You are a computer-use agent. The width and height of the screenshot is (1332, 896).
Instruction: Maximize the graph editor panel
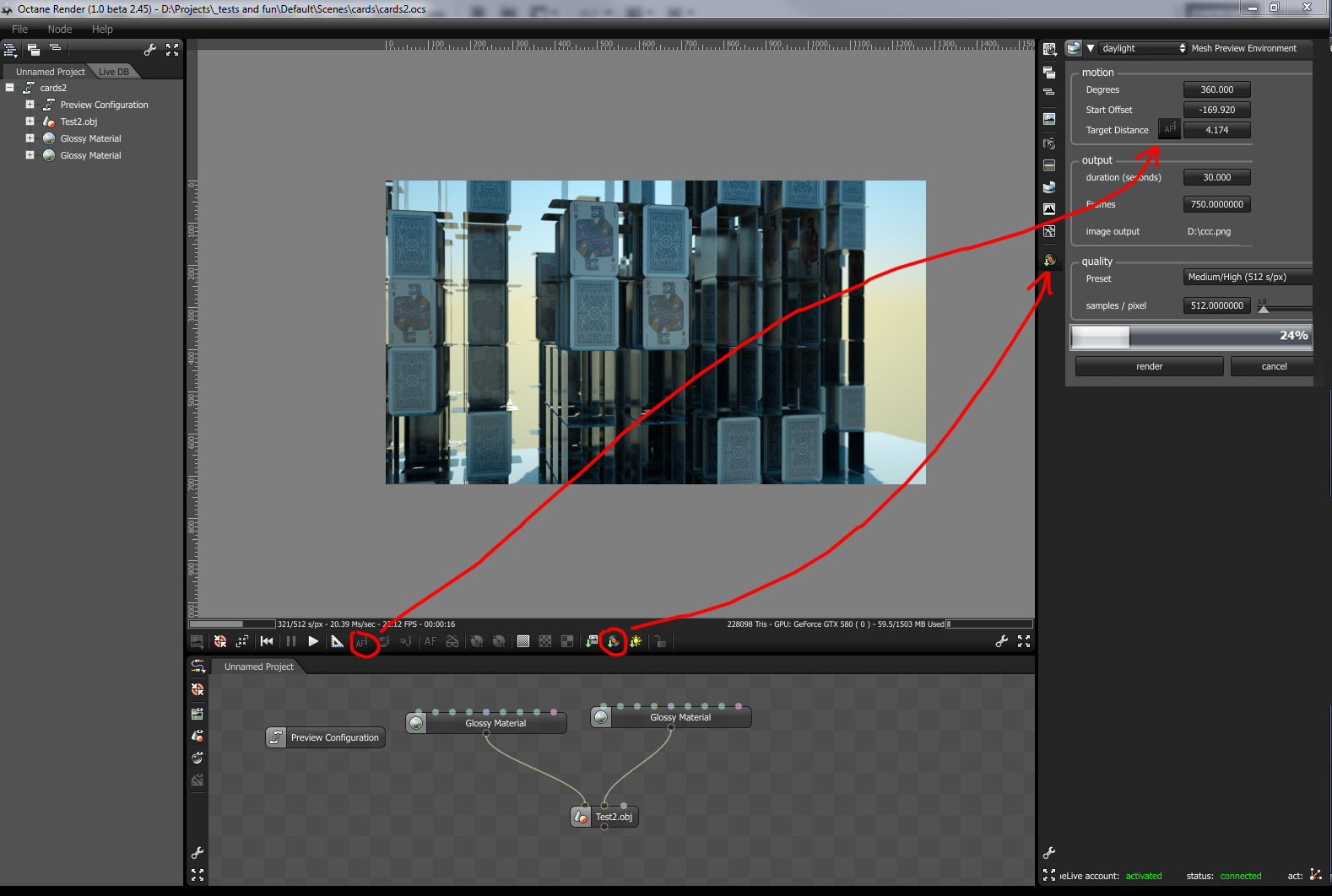[x=198, y=875]
